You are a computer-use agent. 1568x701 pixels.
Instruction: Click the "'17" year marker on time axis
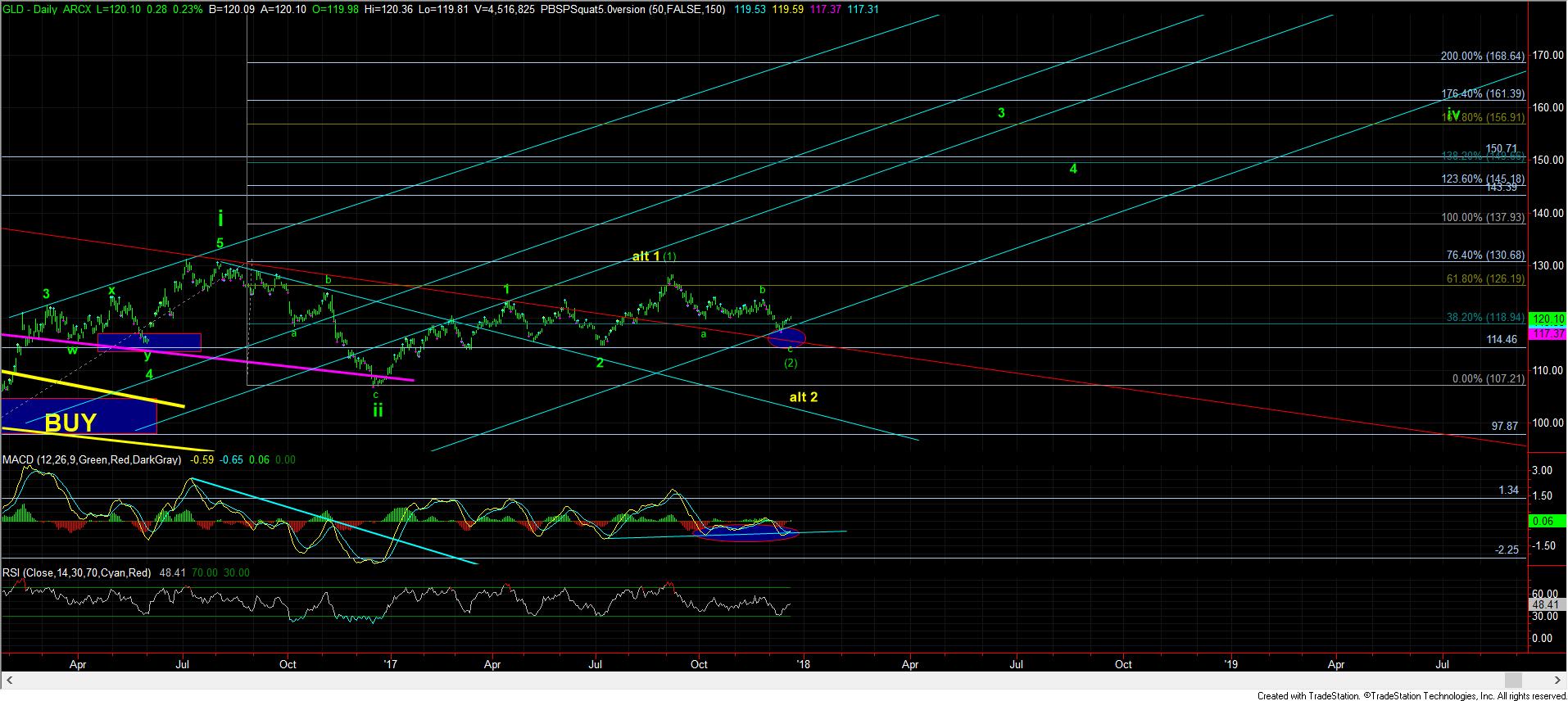[x=389, y=664]
